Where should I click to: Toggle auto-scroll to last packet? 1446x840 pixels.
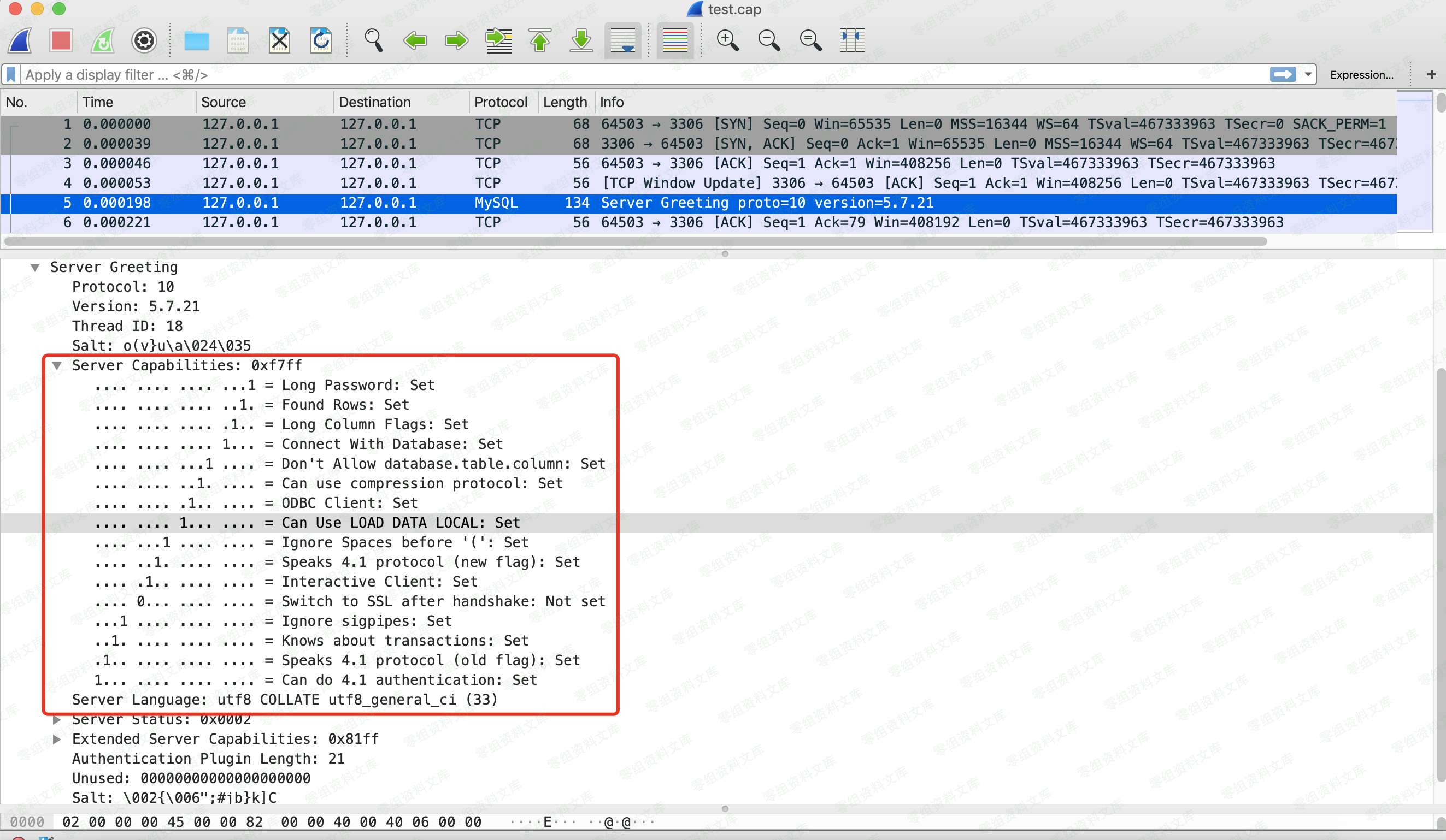pyautogui.click(x=622, y=41)
